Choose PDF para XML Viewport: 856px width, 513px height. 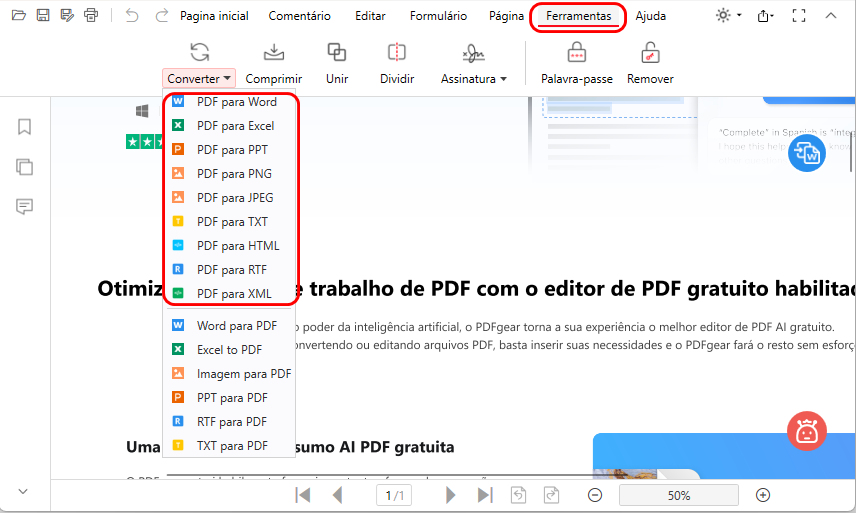point(229,294)
